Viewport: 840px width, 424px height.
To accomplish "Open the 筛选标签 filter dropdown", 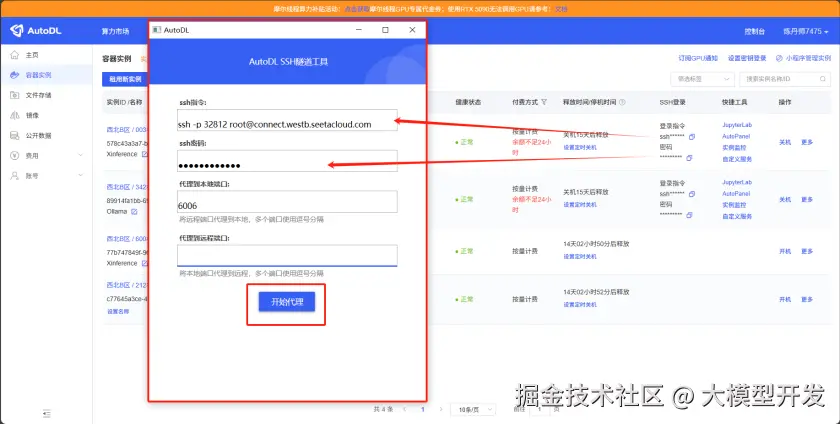I will point(702,79).
